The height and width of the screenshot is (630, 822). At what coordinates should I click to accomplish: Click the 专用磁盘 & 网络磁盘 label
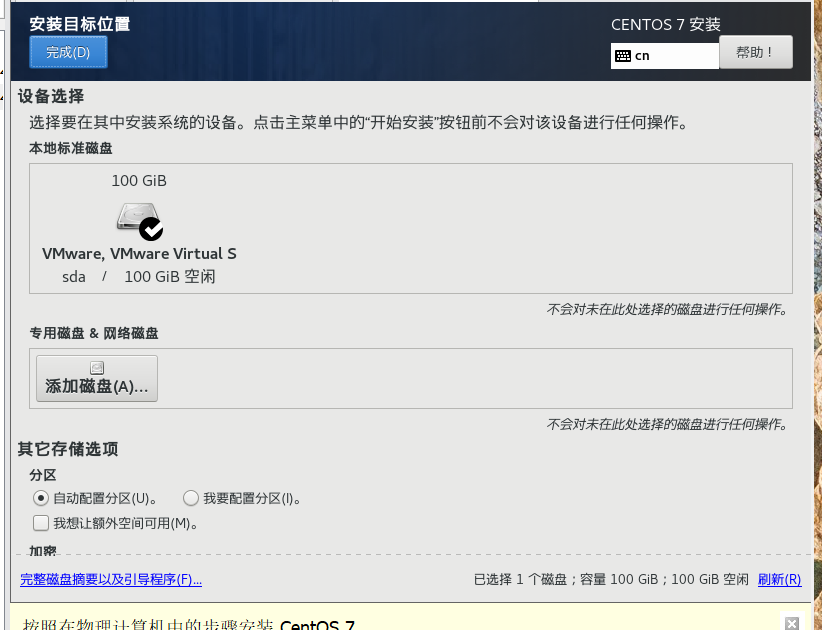pyautogui.click(x=94, y=333)
